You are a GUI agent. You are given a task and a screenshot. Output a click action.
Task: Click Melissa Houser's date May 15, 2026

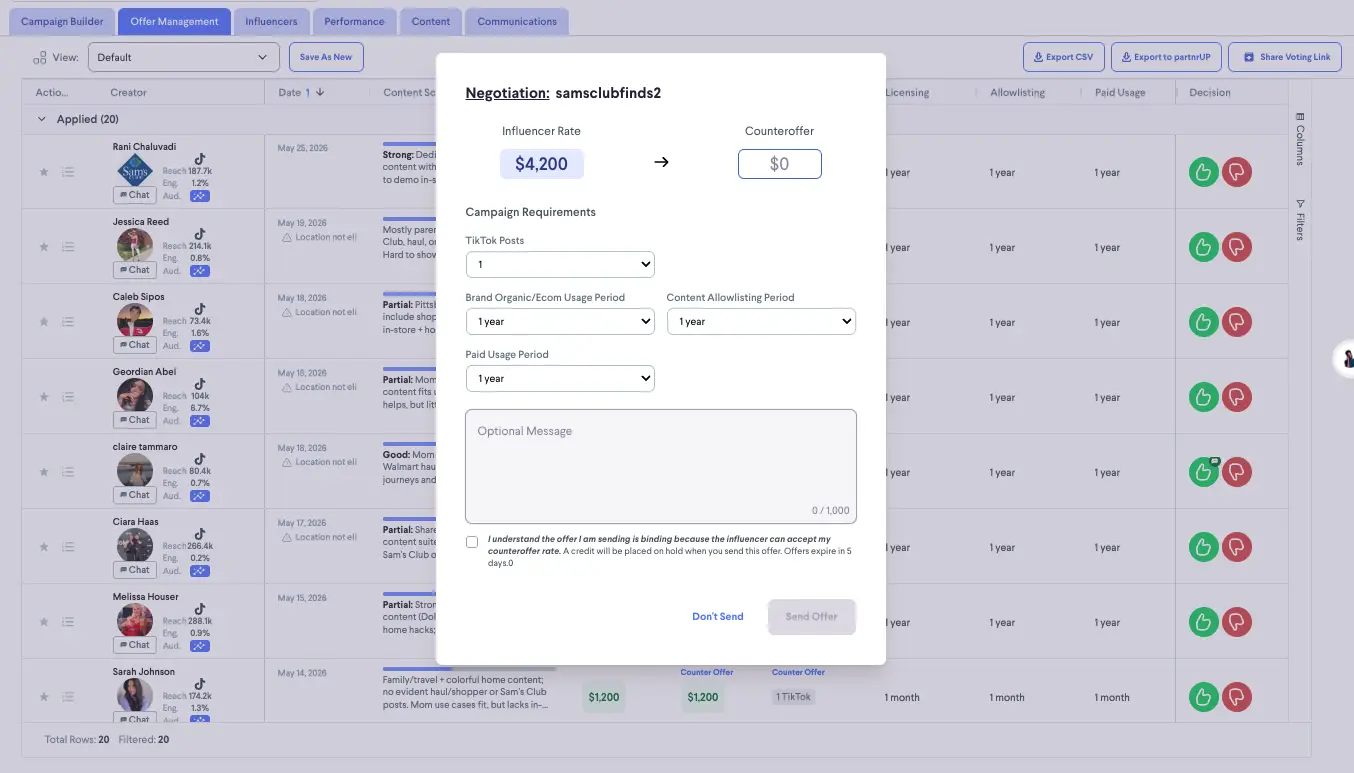(x=302, y=598)
